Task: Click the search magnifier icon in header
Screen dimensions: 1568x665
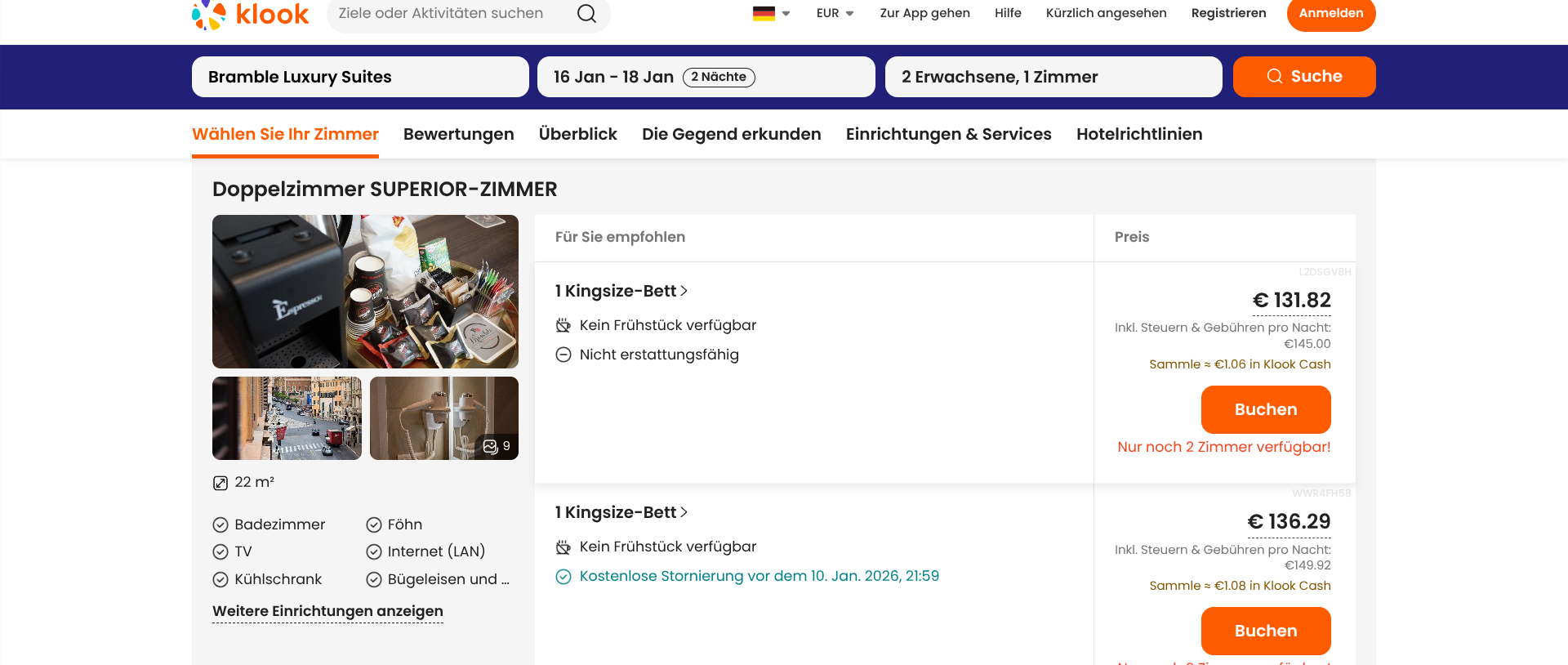Action: click(586, 14)
